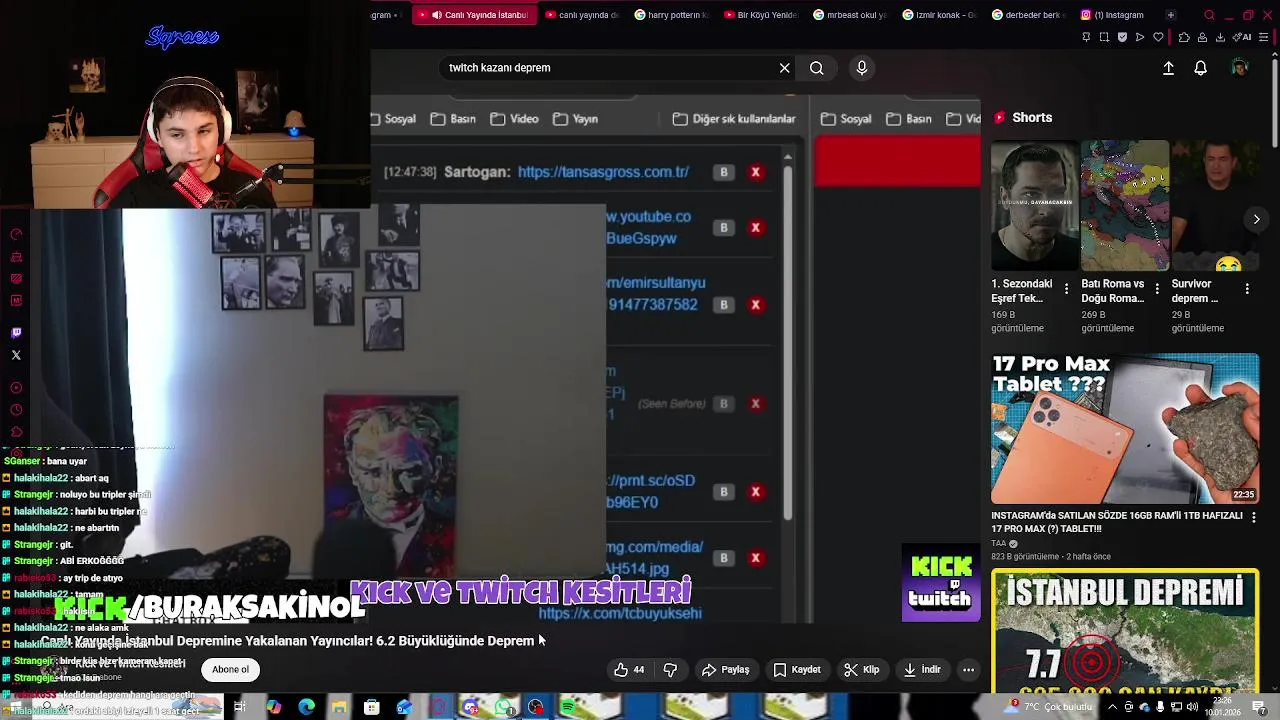
Task: Open Short 'Batı Roma vs Doğu Roma'
Action: (x=1125, y=206)
